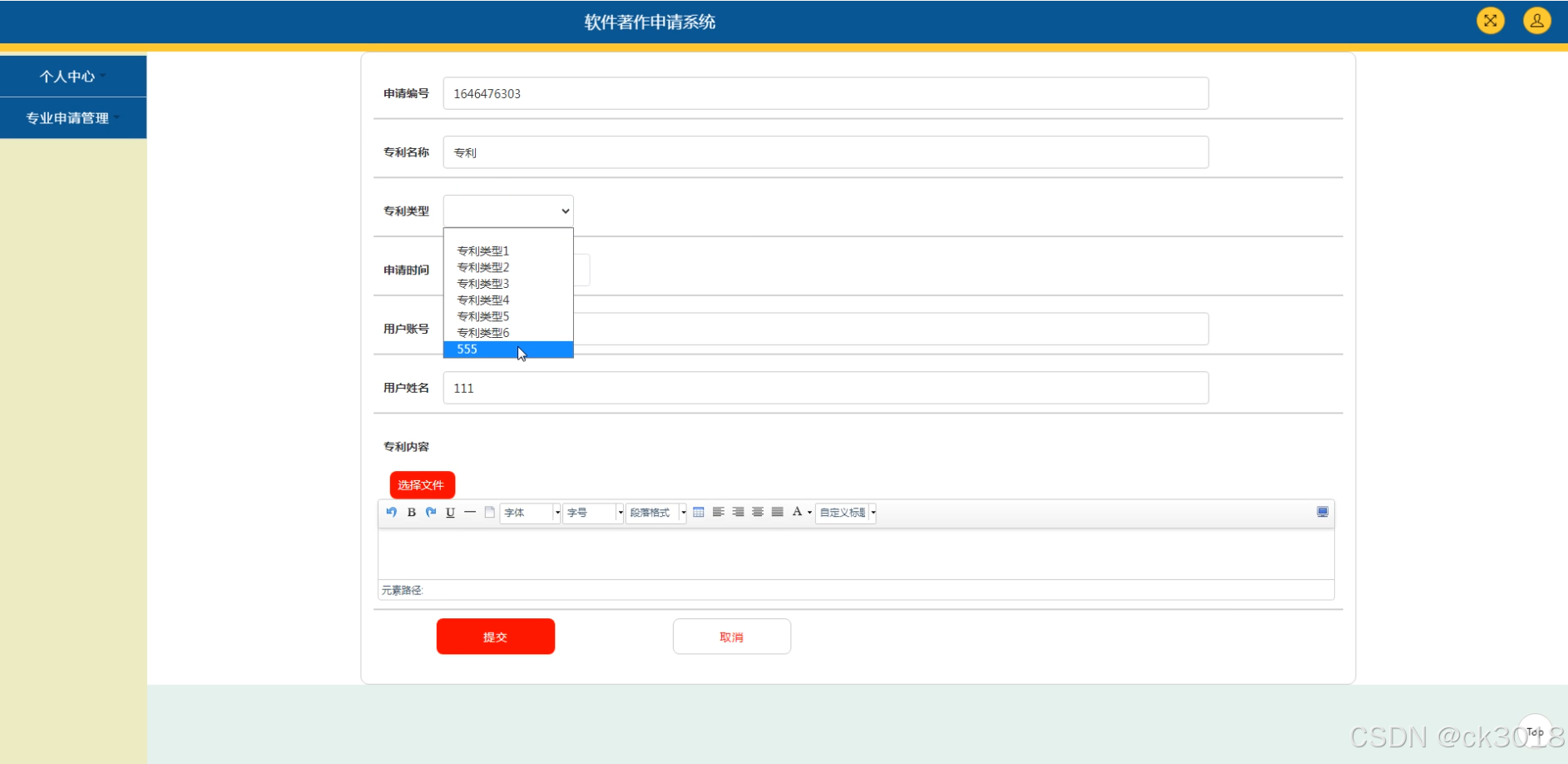Apply font color with the A icon
The width and height of the screenshot is (1568, 764).
(x=797, y=512)
